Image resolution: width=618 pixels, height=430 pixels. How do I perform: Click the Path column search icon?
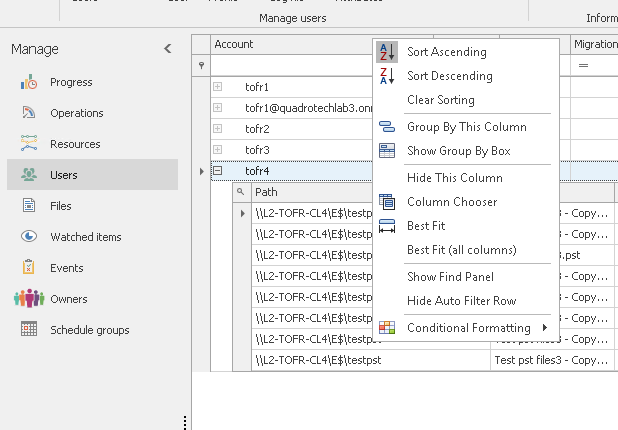pos(240,192)
